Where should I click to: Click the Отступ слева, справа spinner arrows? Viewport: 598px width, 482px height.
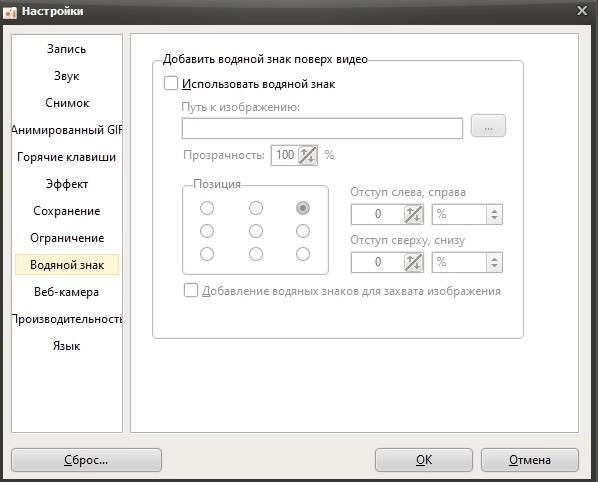pyautogui.click(x=414, y=214)
